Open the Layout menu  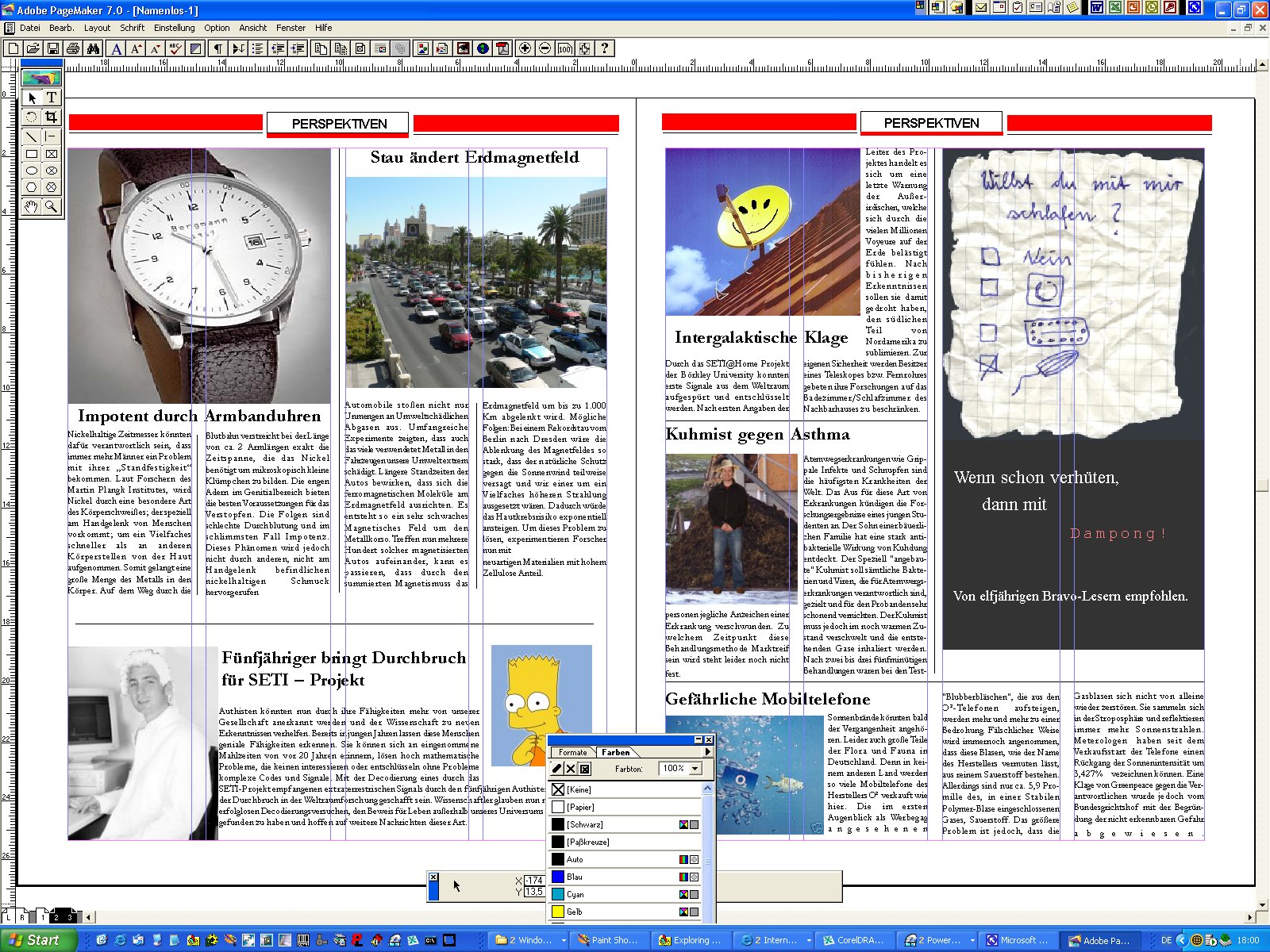pyautogui.click(x=98, y=28)
